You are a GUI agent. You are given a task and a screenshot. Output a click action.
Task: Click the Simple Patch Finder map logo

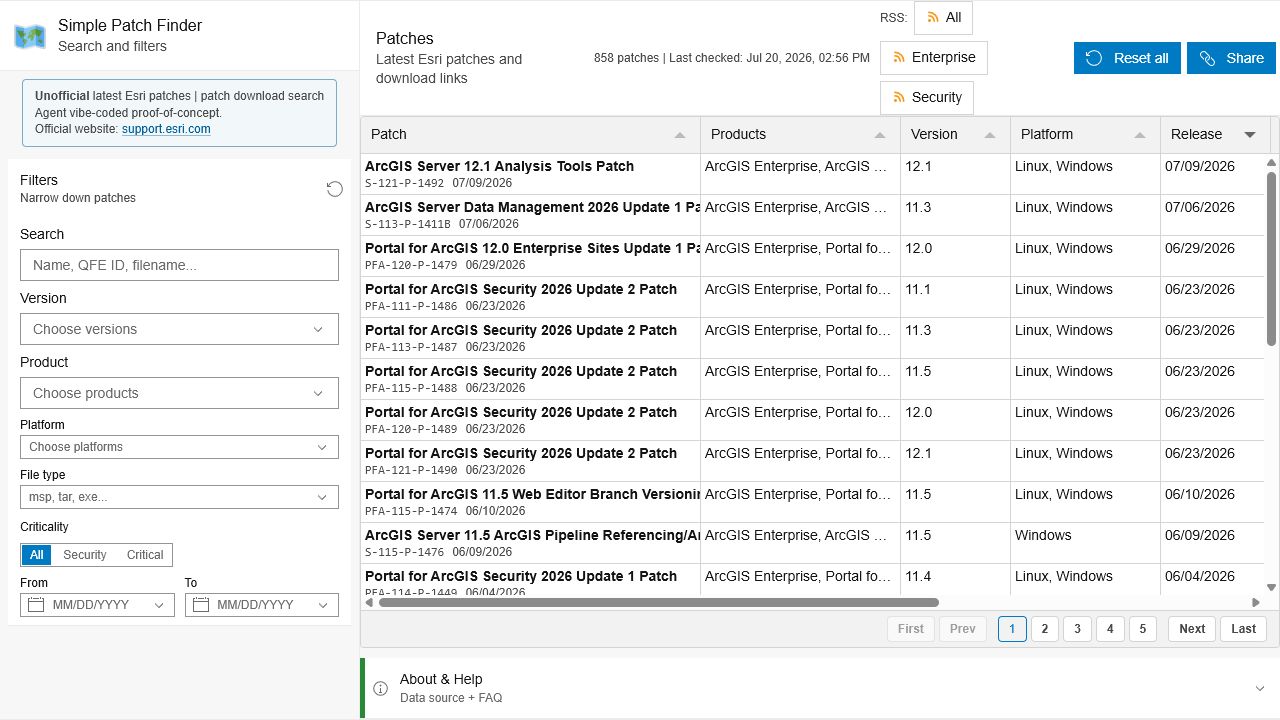pos(30,37)
